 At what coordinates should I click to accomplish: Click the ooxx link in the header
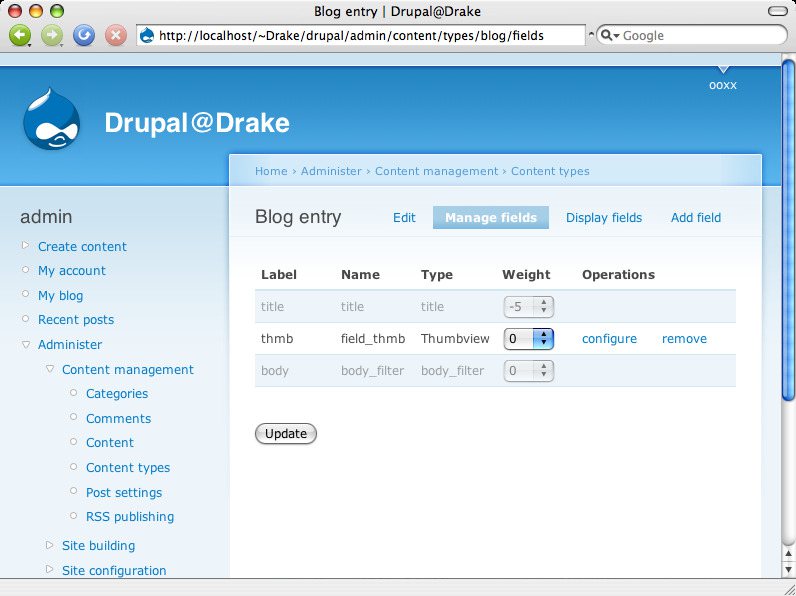pyautogui.click(x=723, y=85)
